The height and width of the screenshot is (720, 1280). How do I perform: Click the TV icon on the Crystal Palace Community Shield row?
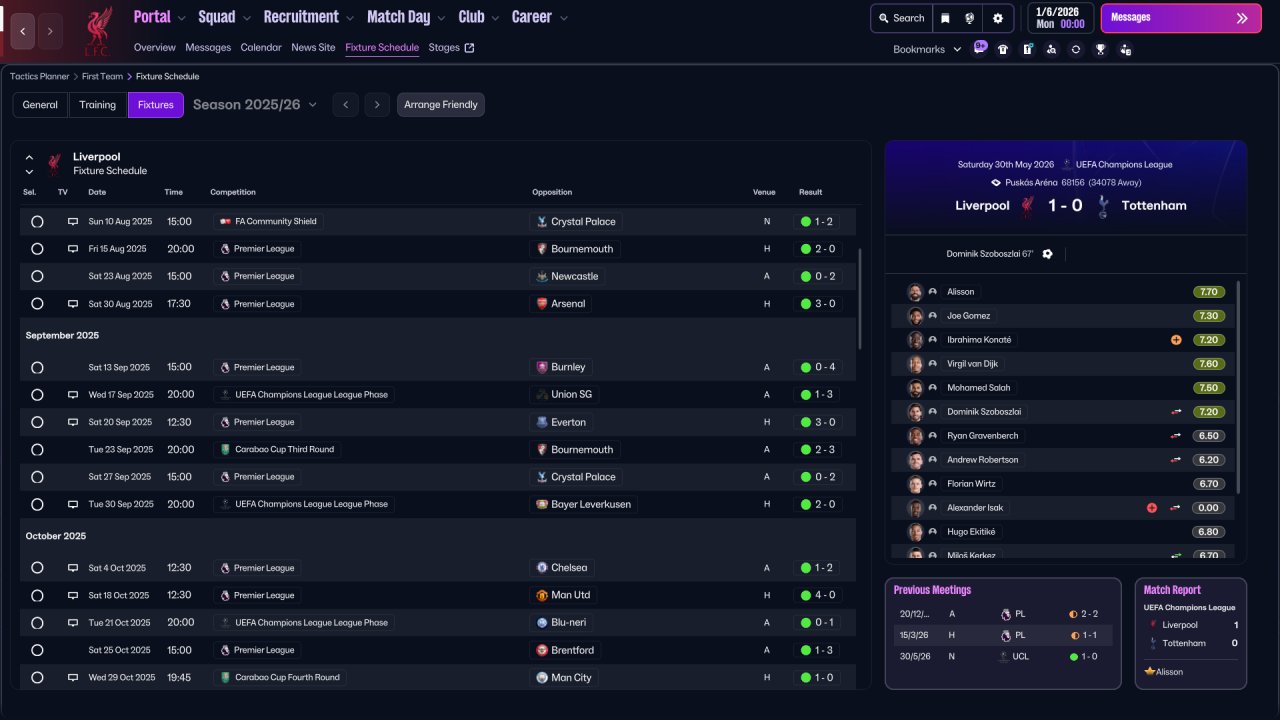73,222
